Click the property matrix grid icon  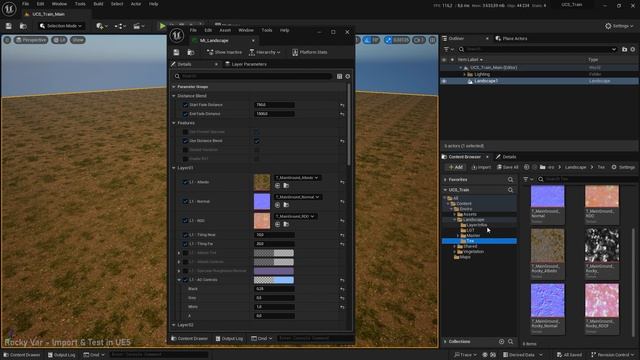click(339, 76)
